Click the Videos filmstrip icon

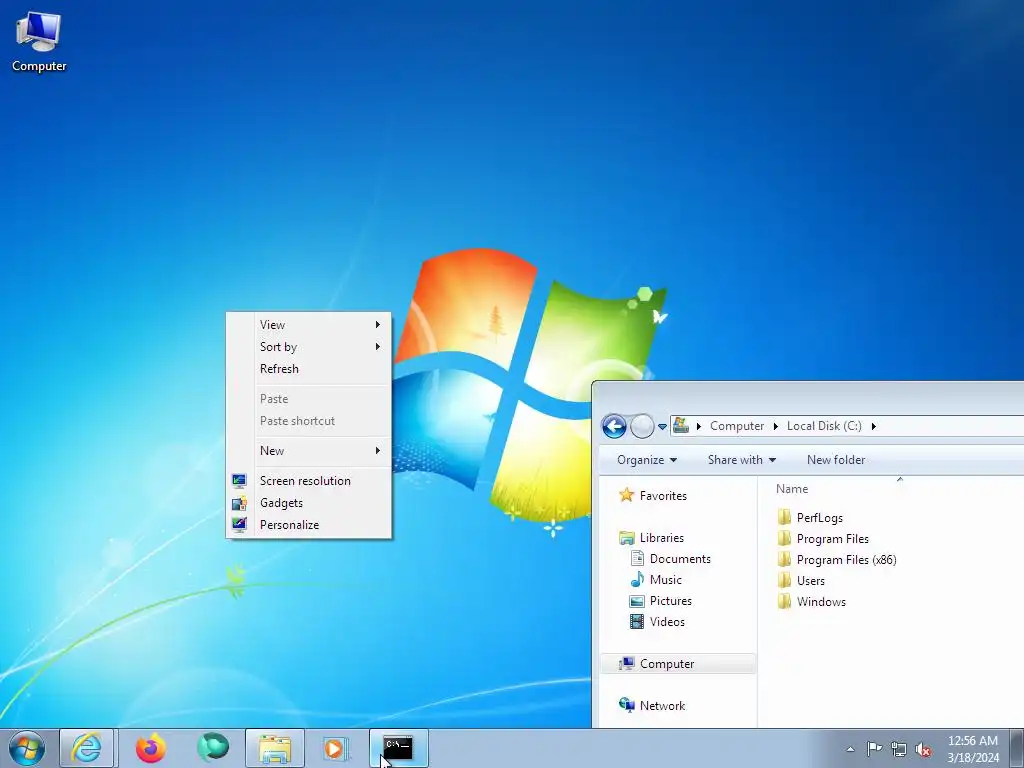(x=637, y=621)
